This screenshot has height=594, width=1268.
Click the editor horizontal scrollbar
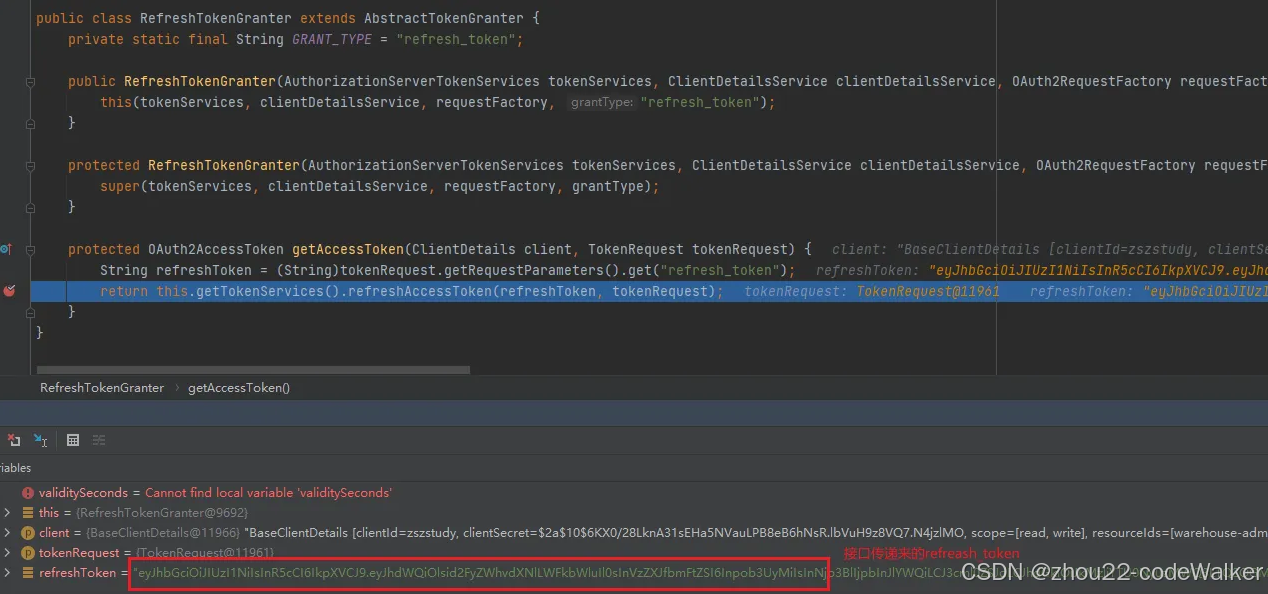coord(255,370)
